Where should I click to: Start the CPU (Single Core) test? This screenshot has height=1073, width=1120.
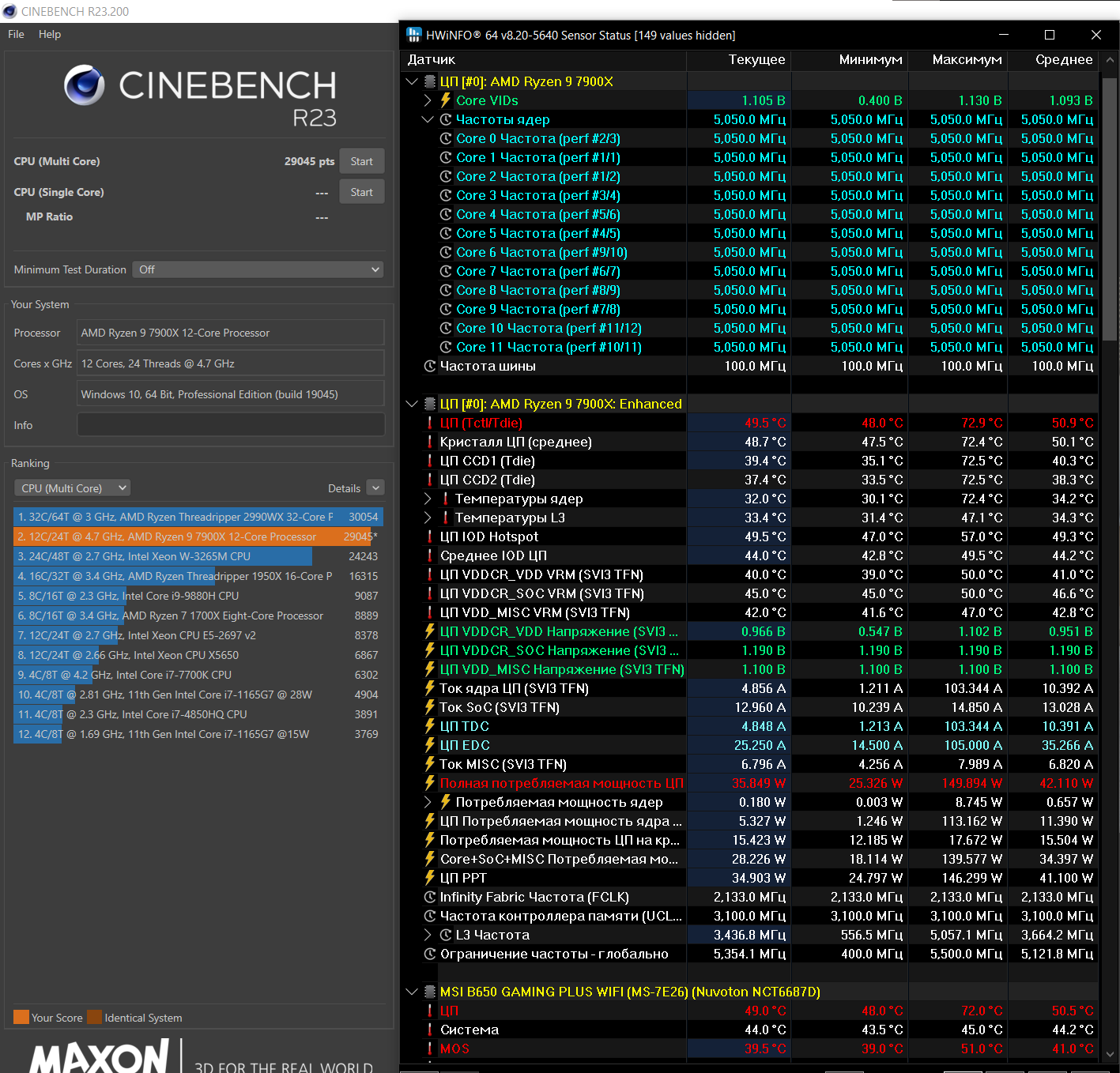[x=362, y=192]
